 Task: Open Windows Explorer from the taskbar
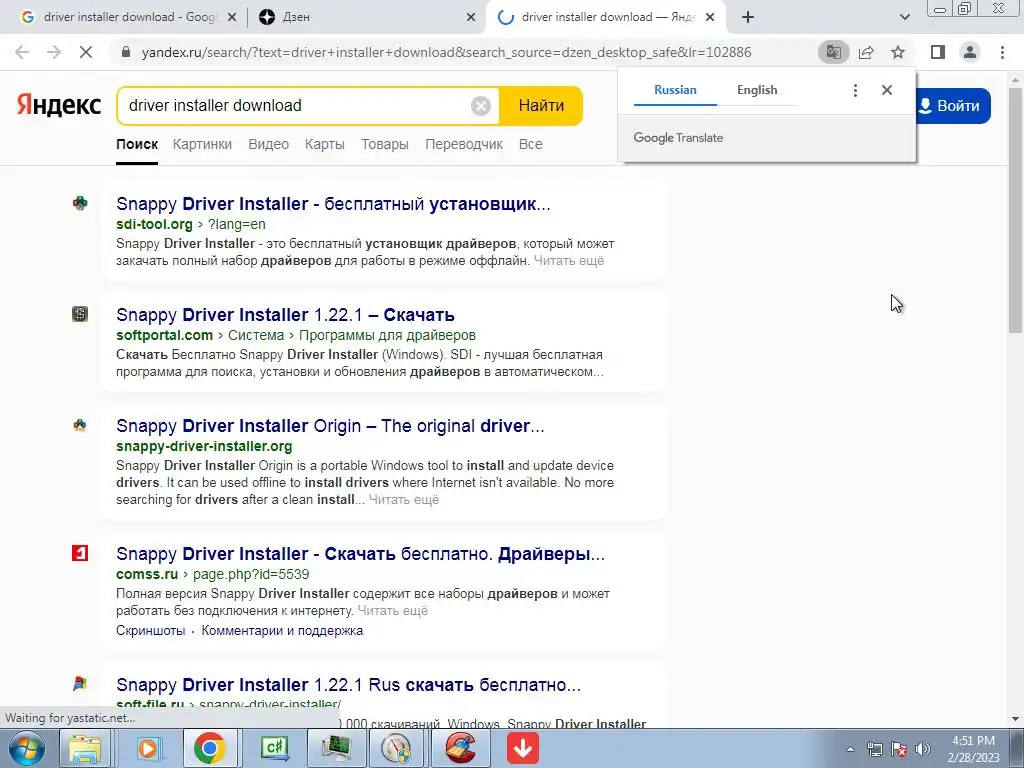tap(85, 748)
